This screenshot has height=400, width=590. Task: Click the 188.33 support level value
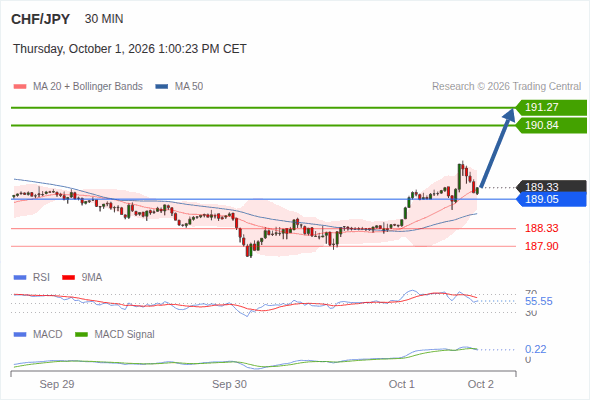[541, 228]
